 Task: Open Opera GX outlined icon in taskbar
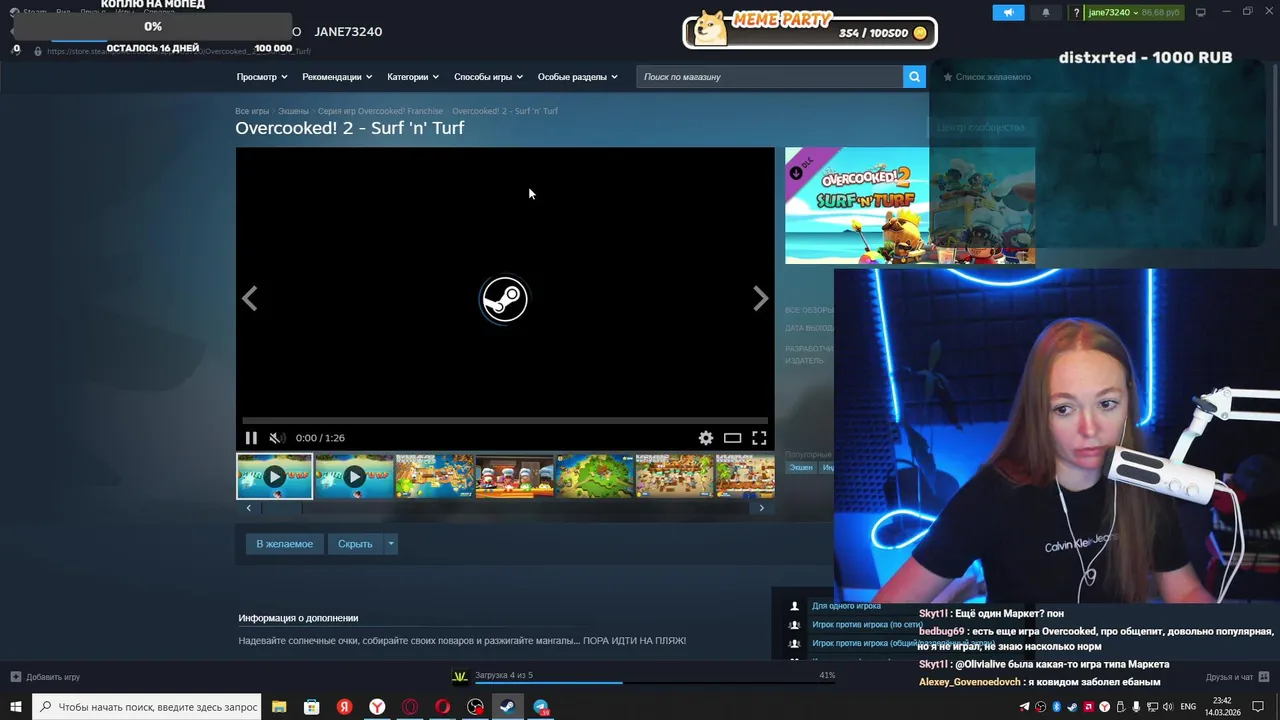[x=410, y=707]
